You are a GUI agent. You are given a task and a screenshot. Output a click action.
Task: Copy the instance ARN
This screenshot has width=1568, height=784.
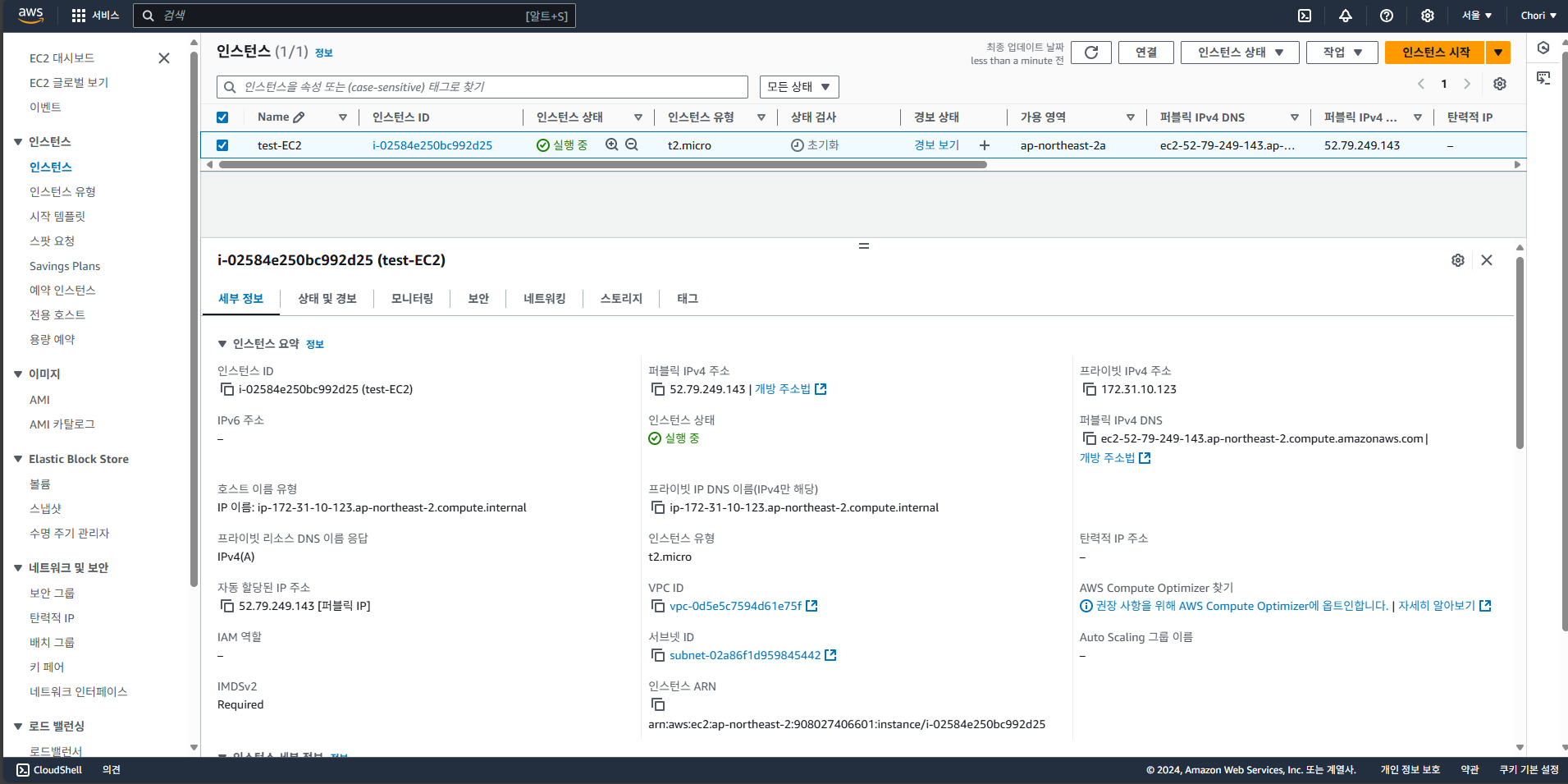pyautogui.click(x=658, y=704)
